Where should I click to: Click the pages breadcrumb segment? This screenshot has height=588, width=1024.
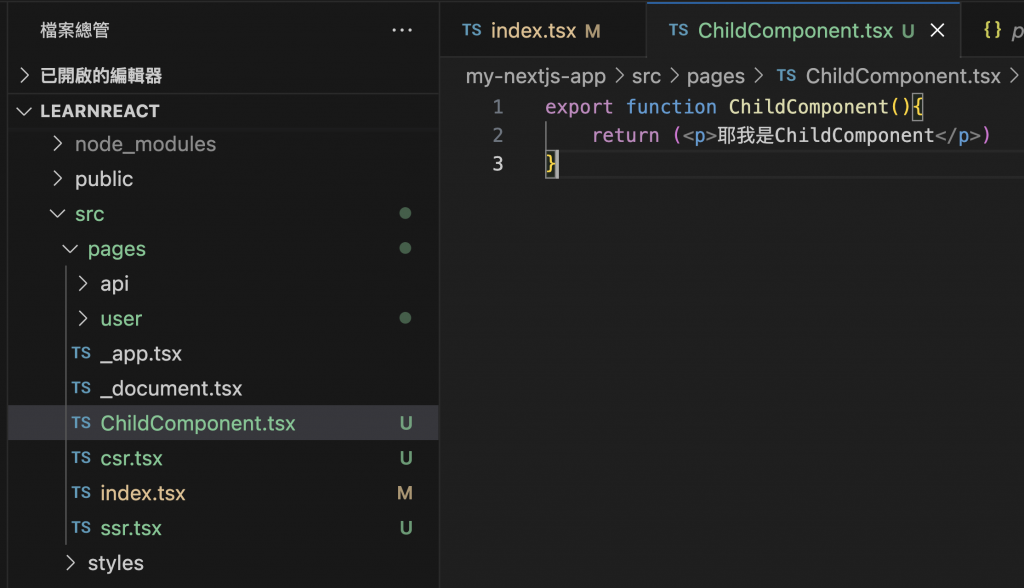click(715, 76)
